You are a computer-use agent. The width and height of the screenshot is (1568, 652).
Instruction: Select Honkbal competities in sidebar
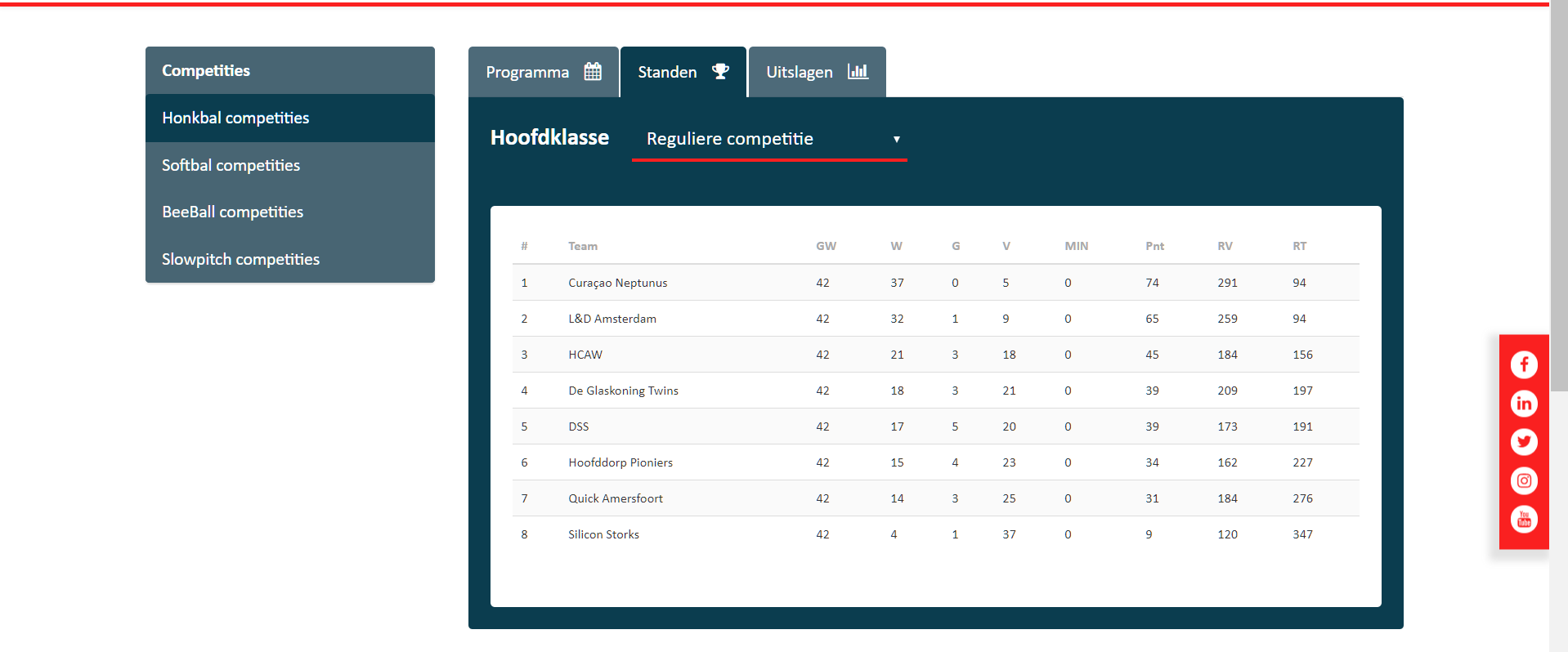pos(290,118)
